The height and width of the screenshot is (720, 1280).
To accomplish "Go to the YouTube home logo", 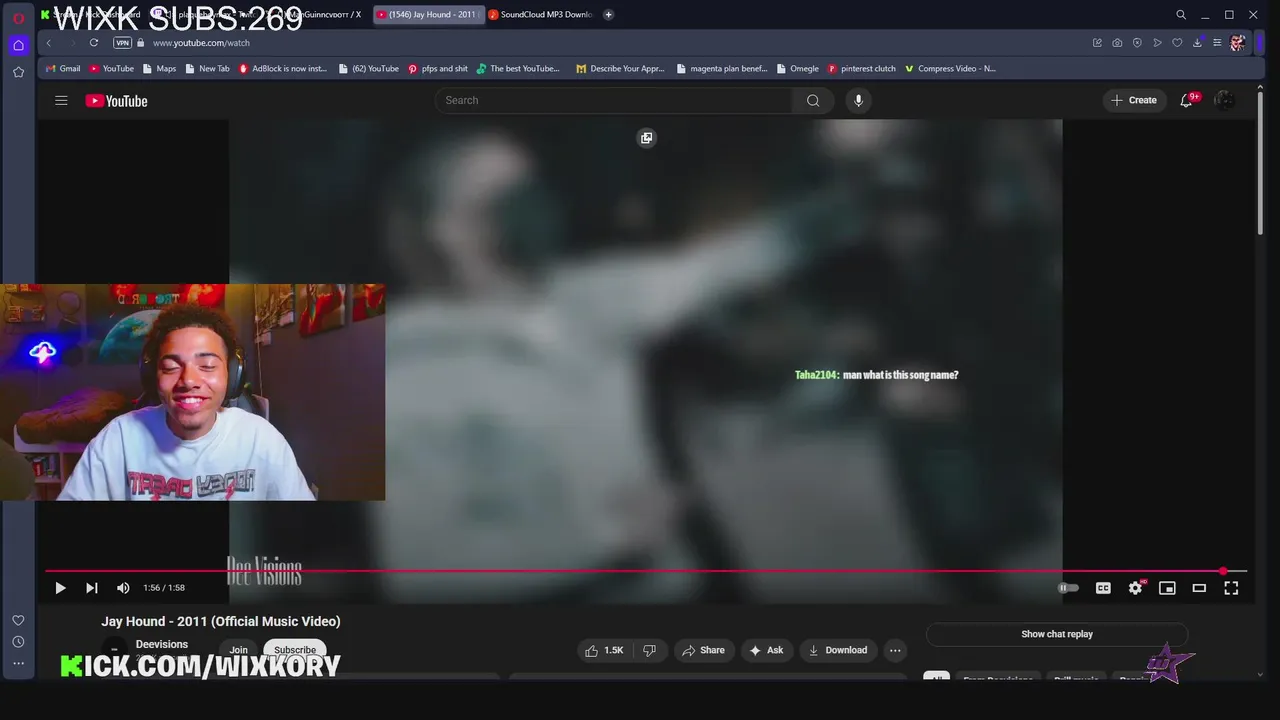I will point(116,100).
